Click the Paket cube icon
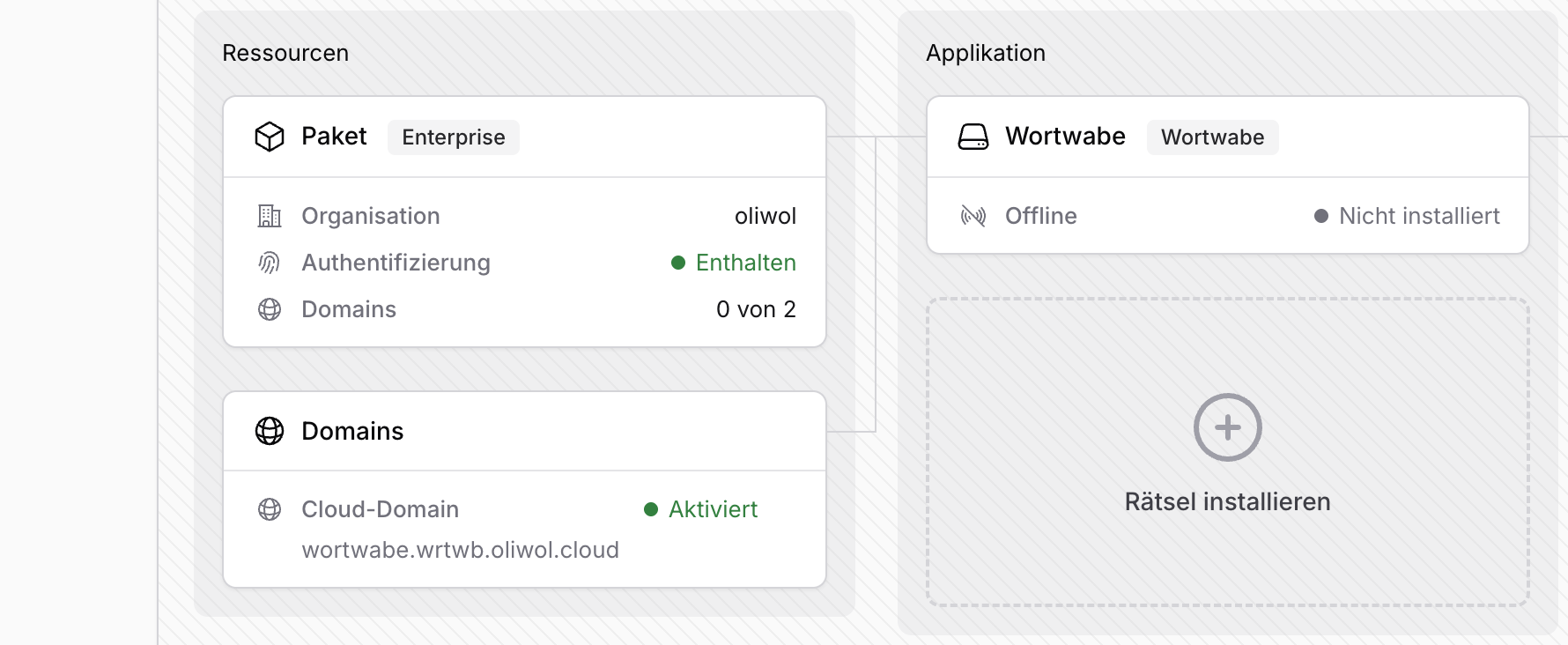 (270, 137)
